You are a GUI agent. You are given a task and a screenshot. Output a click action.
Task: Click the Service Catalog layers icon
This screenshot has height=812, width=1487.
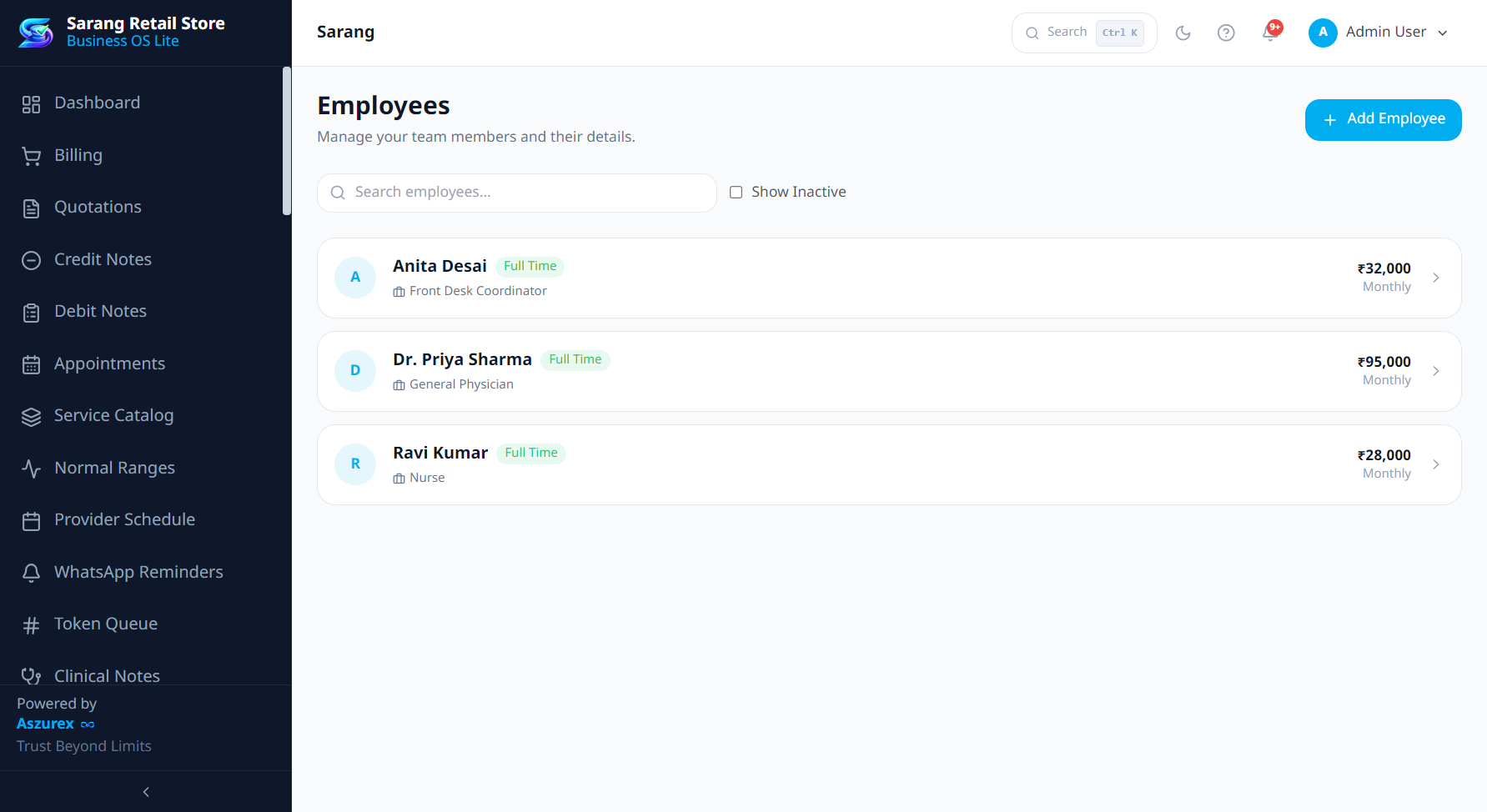[31, 417]
